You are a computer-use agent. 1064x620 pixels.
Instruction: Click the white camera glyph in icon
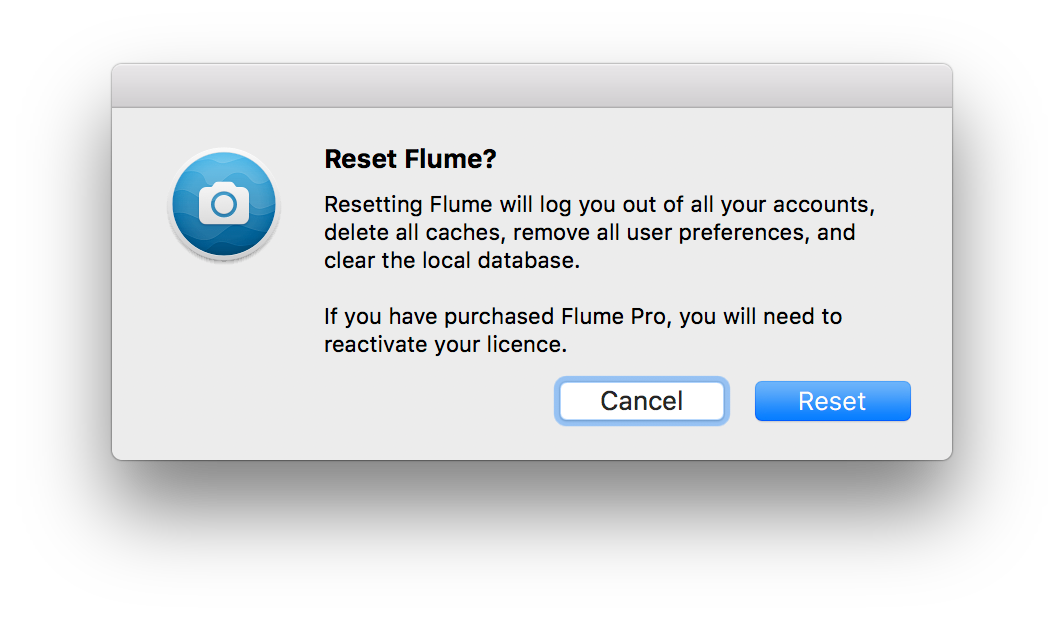[224, 202]
